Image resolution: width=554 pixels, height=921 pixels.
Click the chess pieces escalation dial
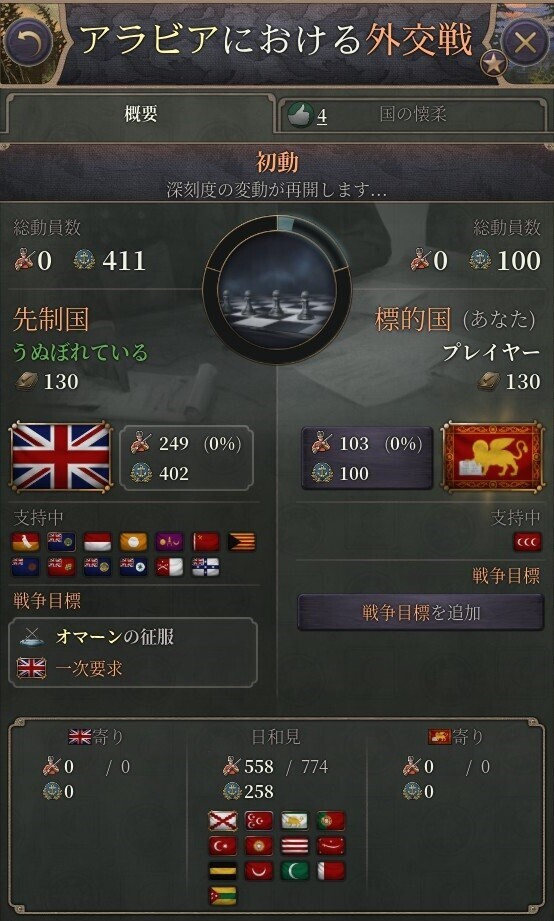[x=277, y=290]
